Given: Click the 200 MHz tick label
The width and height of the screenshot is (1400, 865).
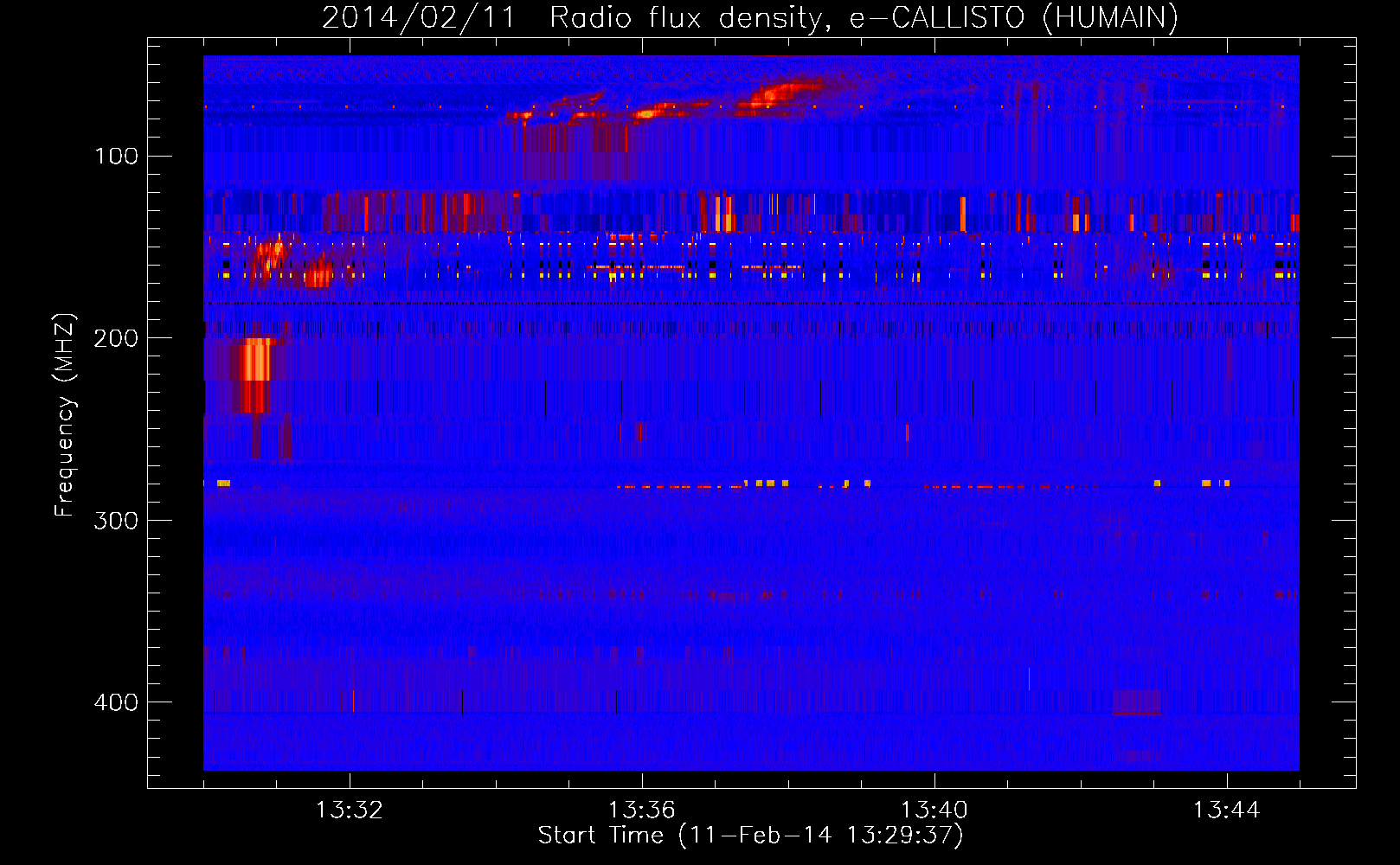Looking at the screenshot, I should tap(117, 338).
